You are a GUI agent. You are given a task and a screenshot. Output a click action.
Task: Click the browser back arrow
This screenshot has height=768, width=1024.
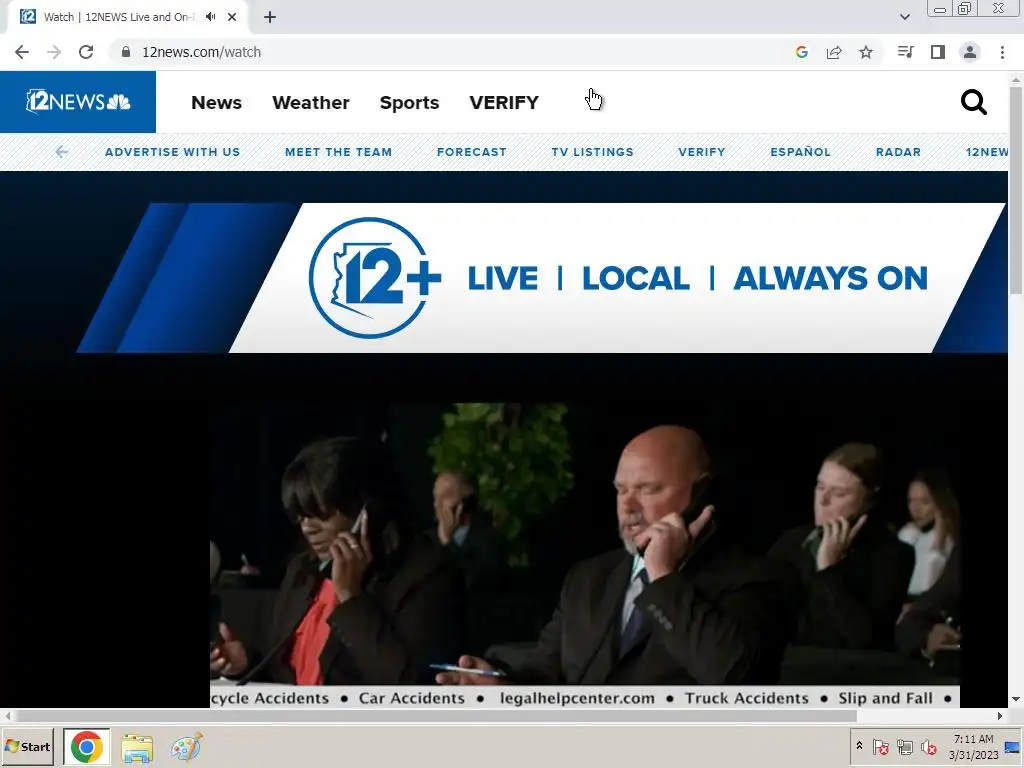tap(22, 52)
